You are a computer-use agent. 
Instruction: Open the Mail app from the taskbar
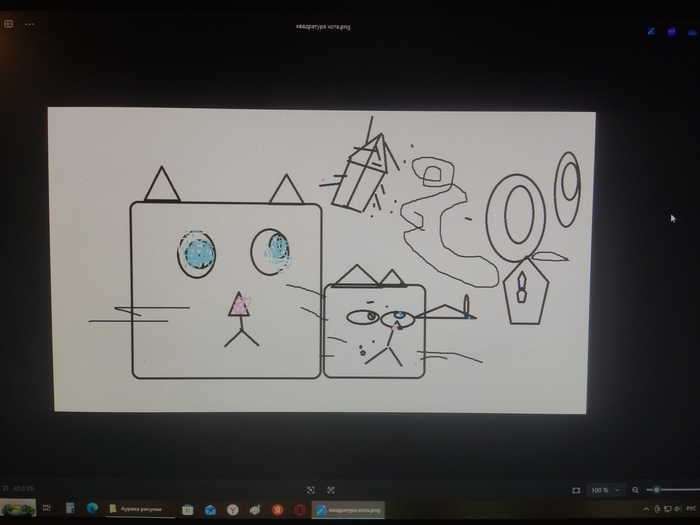210,509
